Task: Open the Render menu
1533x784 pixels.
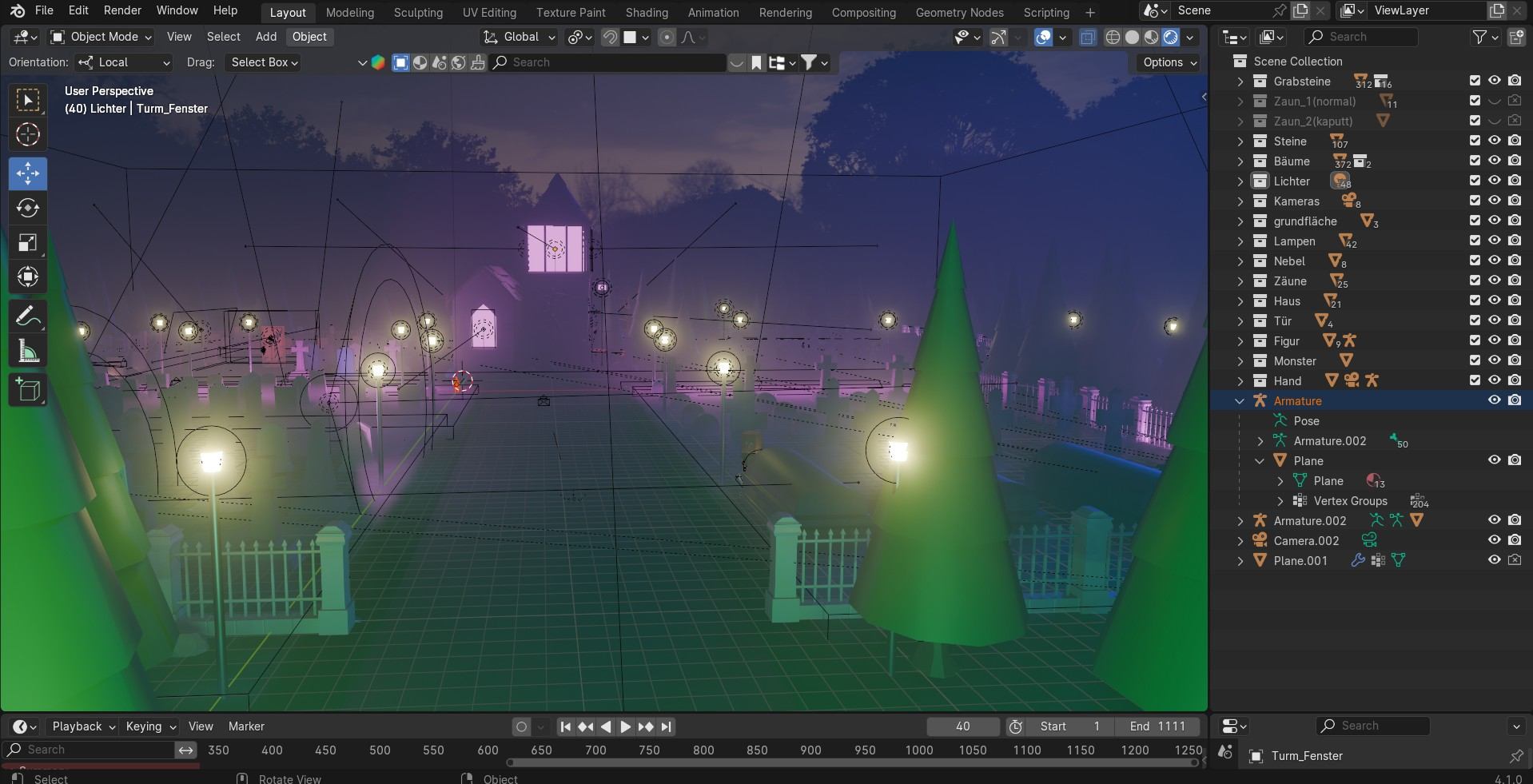Action: [122, 10]
